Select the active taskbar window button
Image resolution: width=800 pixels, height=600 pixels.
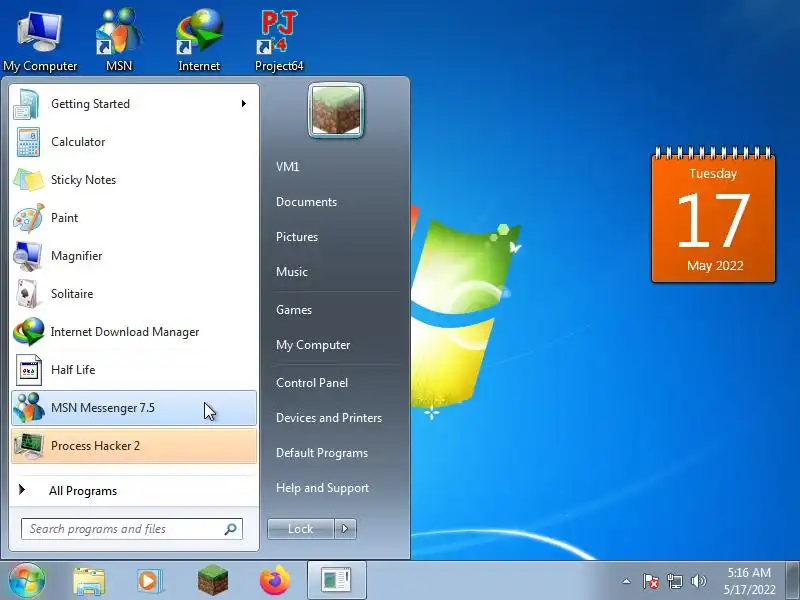point(337,580)
